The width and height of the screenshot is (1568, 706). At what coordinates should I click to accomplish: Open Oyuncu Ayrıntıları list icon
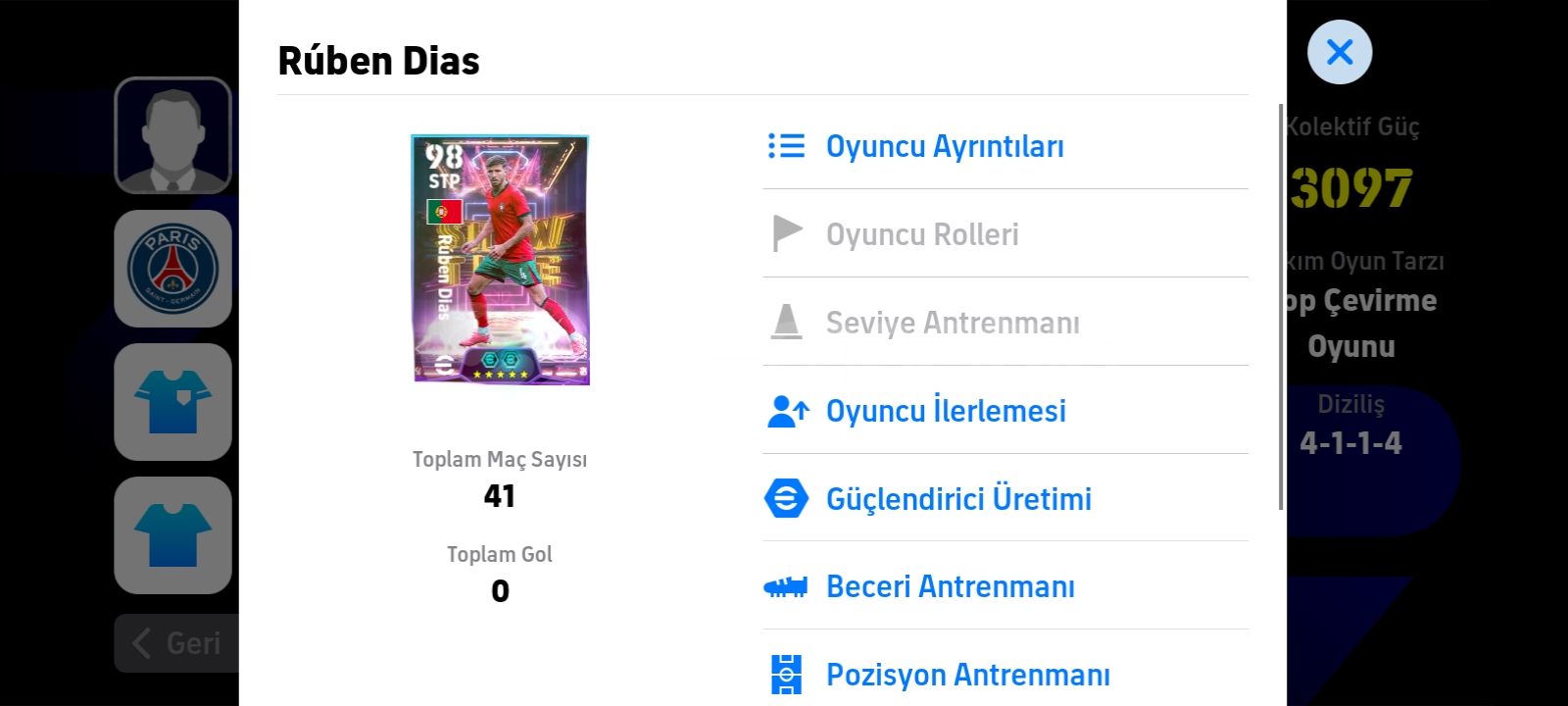[786, 146]
